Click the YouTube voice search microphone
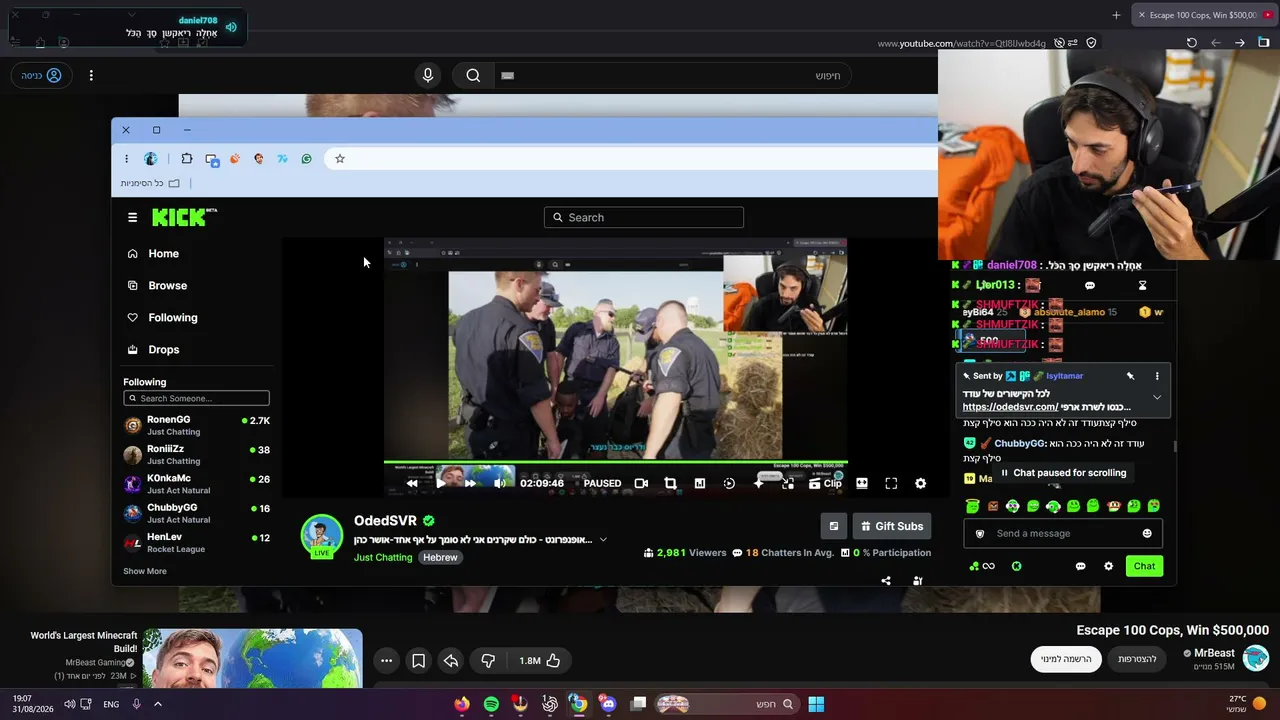 point(428,75)
